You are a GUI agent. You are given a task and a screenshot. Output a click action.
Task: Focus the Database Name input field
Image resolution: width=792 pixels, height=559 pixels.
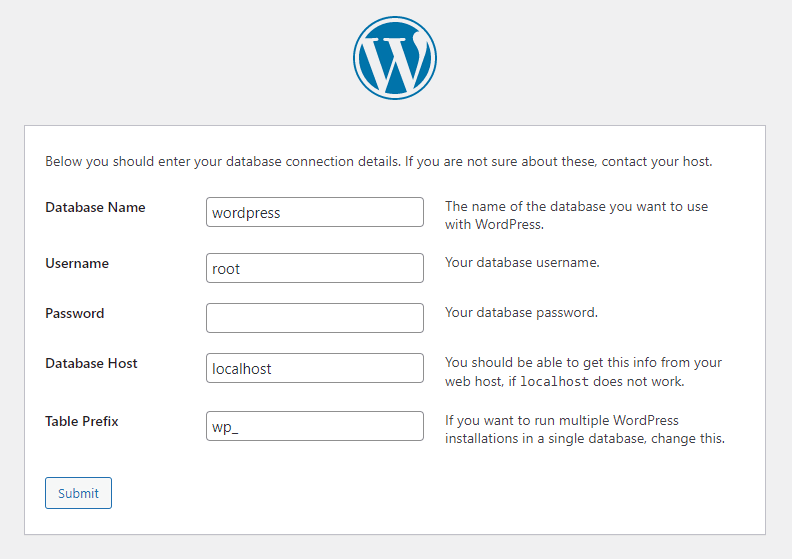tap(315, 212)
